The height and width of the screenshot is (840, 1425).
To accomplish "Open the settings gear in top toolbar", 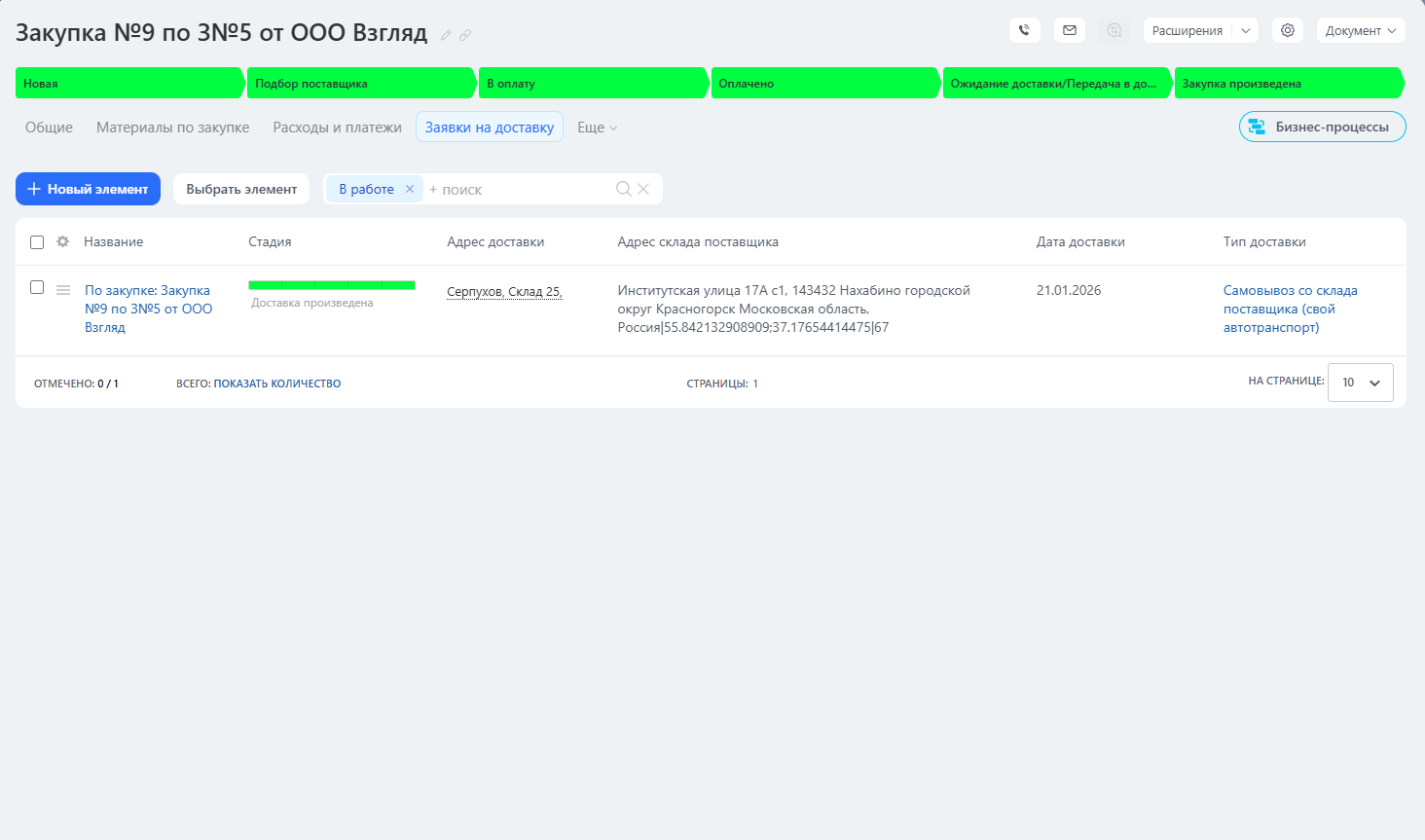I will pyautogui.click(x=1287, y=30).
